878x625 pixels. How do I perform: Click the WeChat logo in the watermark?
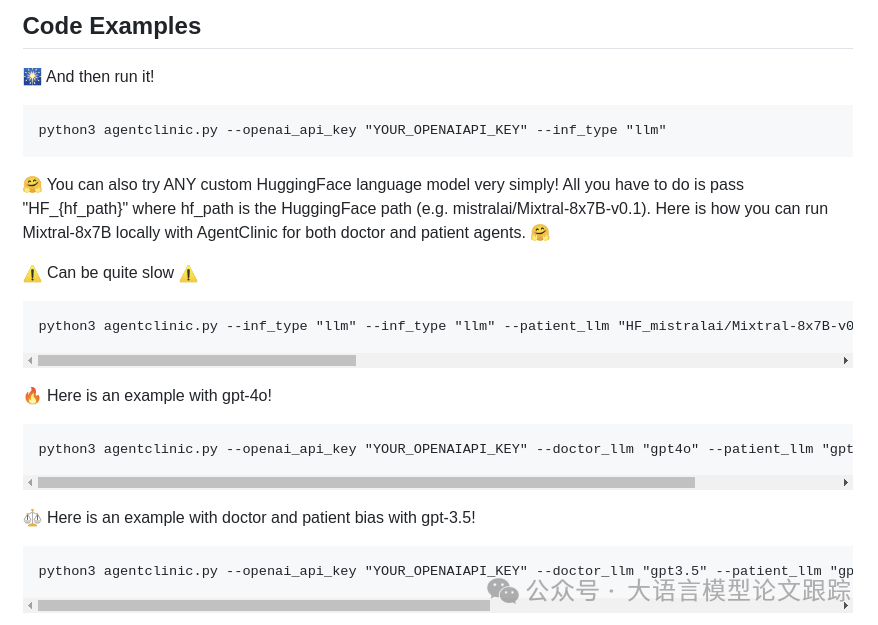click(503, 591)
